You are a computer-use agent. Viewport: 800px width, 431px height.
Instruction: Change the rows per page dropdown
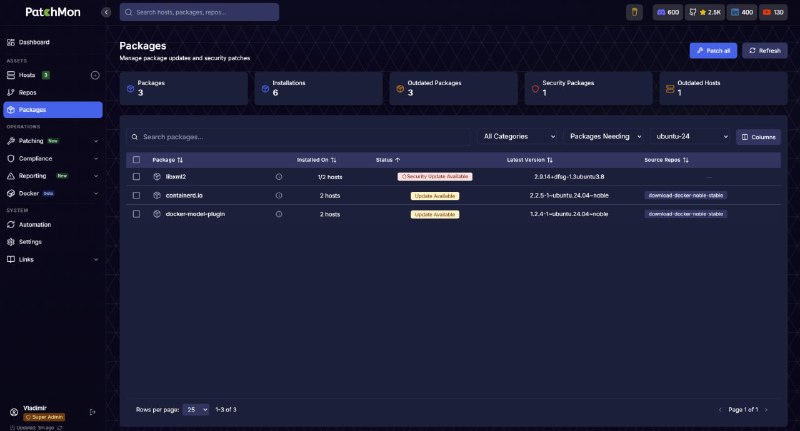(196, 409)
